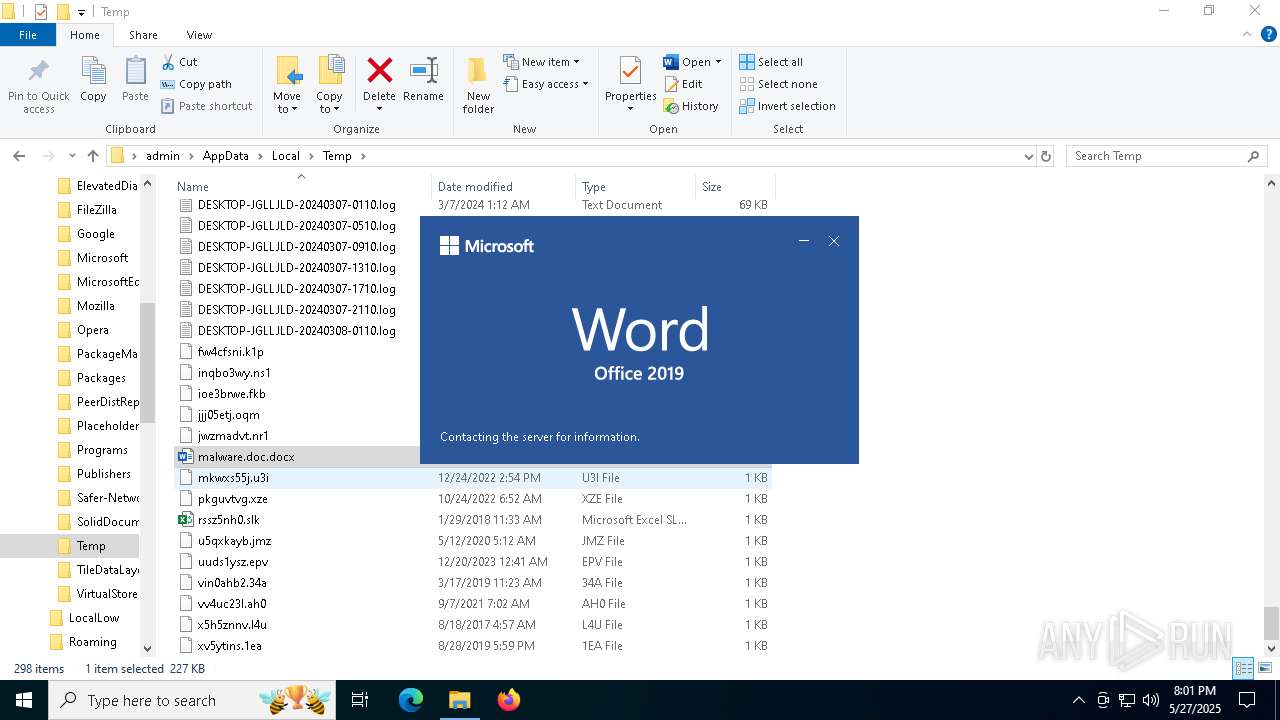1280x720 pixels.
Task: Open FileZilla folder in navigation tree
Action: tap(97, 210)
